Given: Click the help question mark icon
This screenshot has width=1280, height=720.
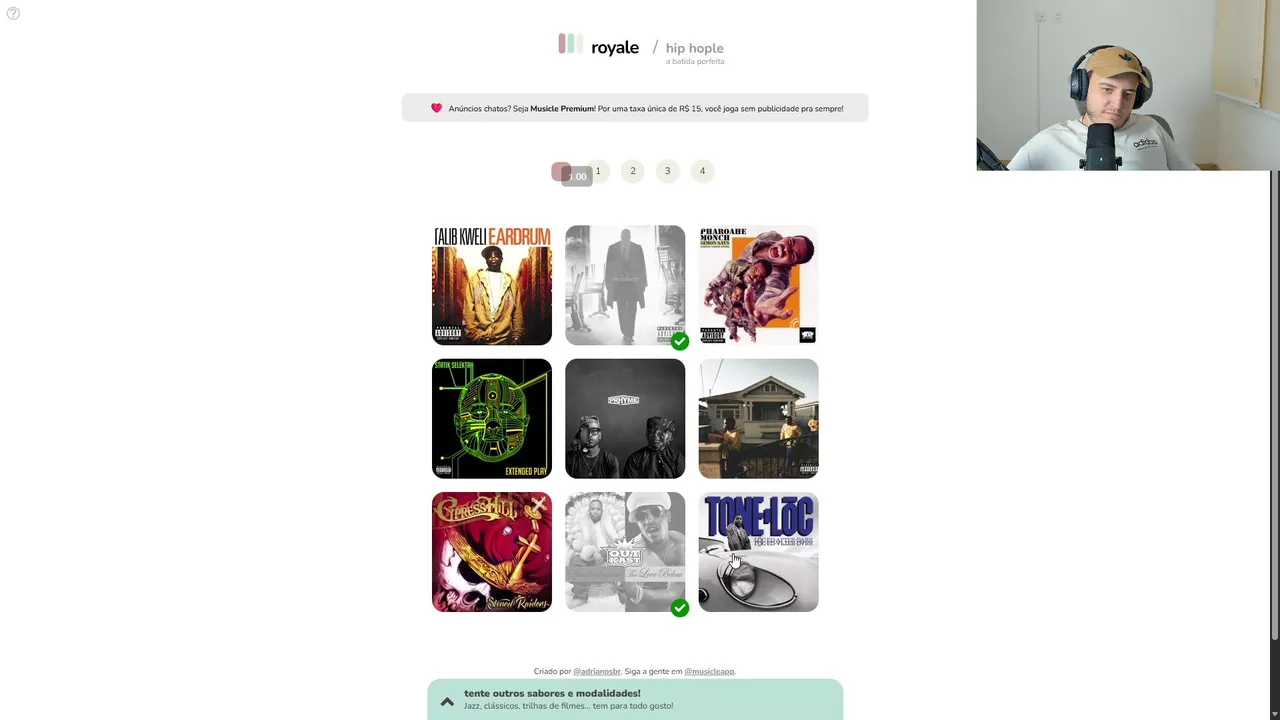Looking at the screenshot, I should [x=13, y=13].
